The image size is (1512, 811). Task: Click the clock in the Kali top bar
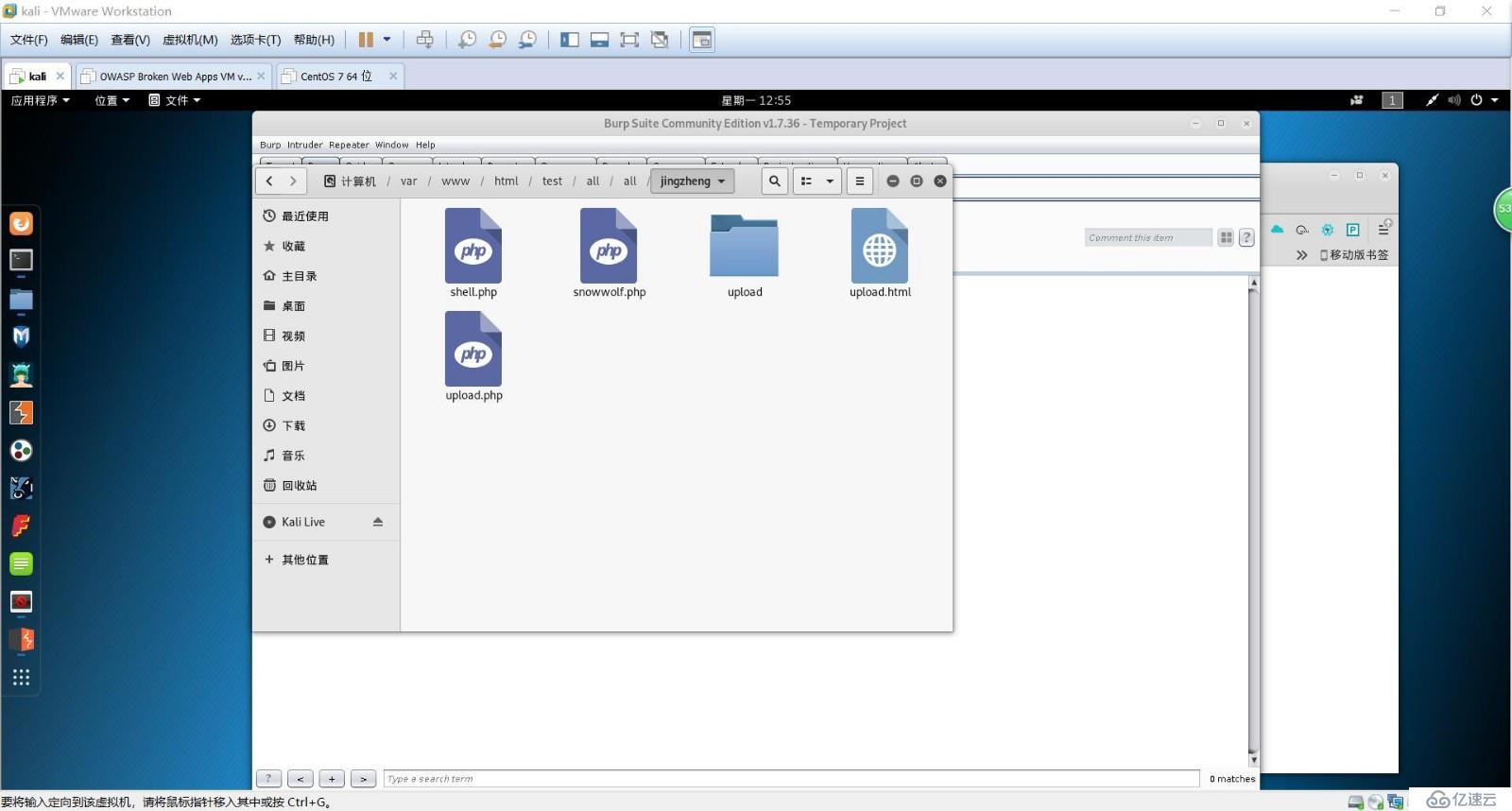click(x=756, y=100)
